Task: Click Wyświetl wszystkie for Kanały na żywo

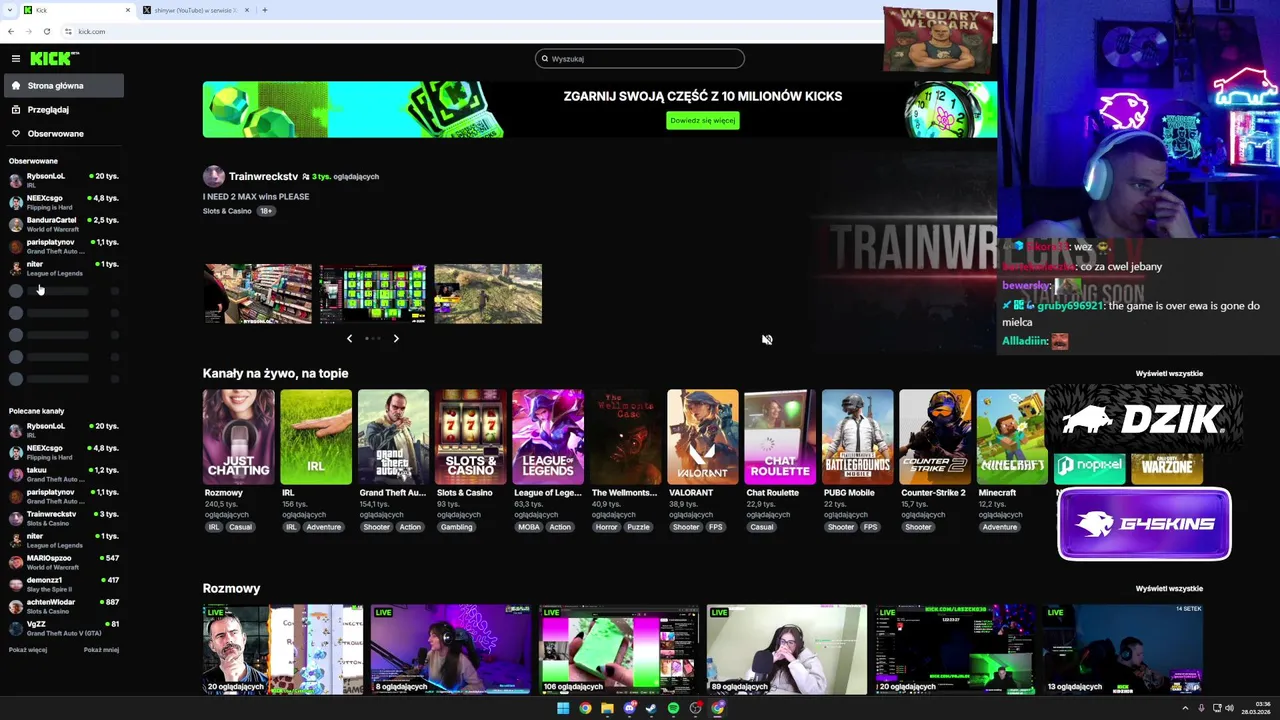Action: (1169, 374)
